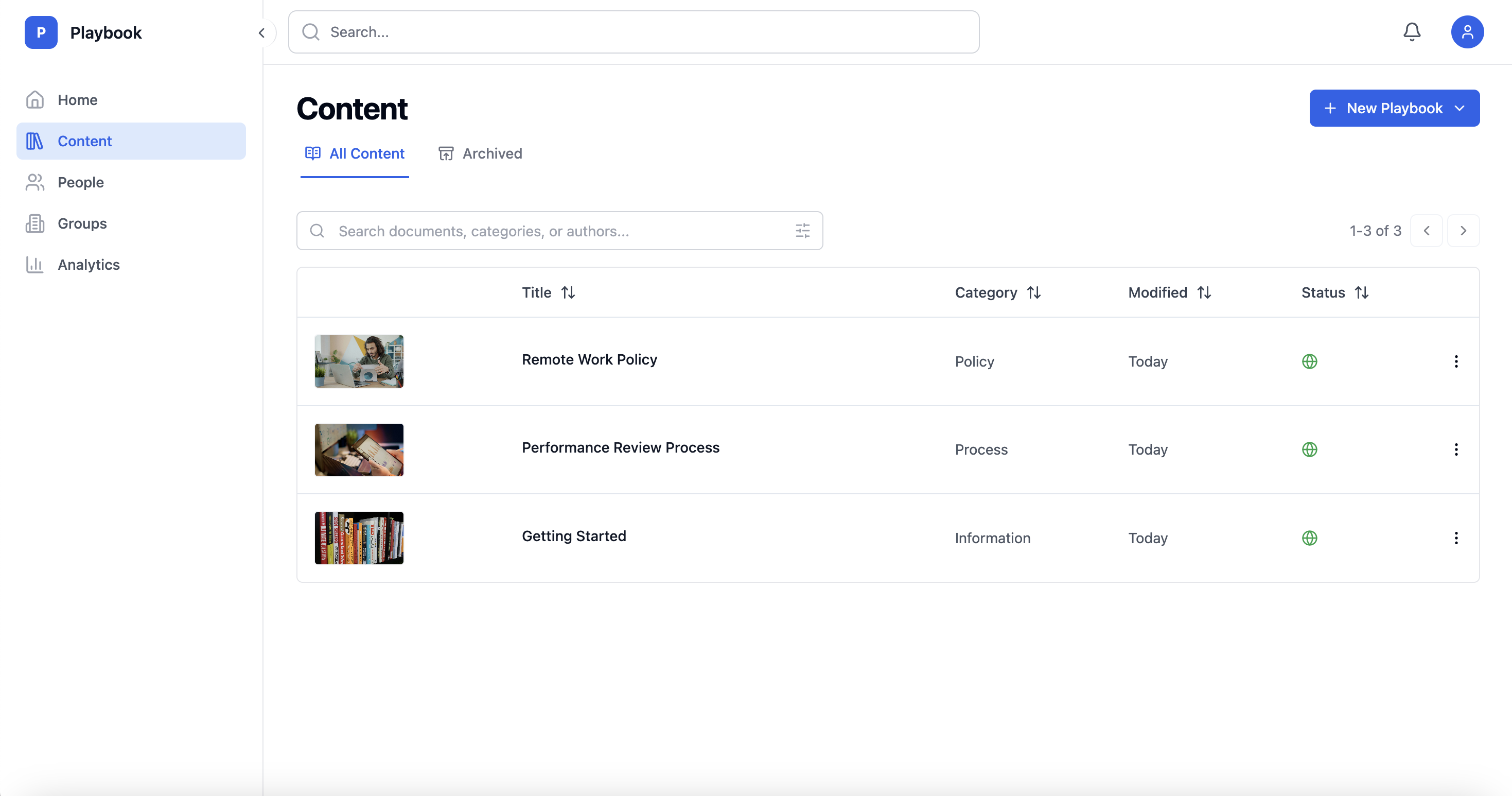Open the filter options in document search
The width and height of the screenshot is (1512, 796).
coord(802,231)
